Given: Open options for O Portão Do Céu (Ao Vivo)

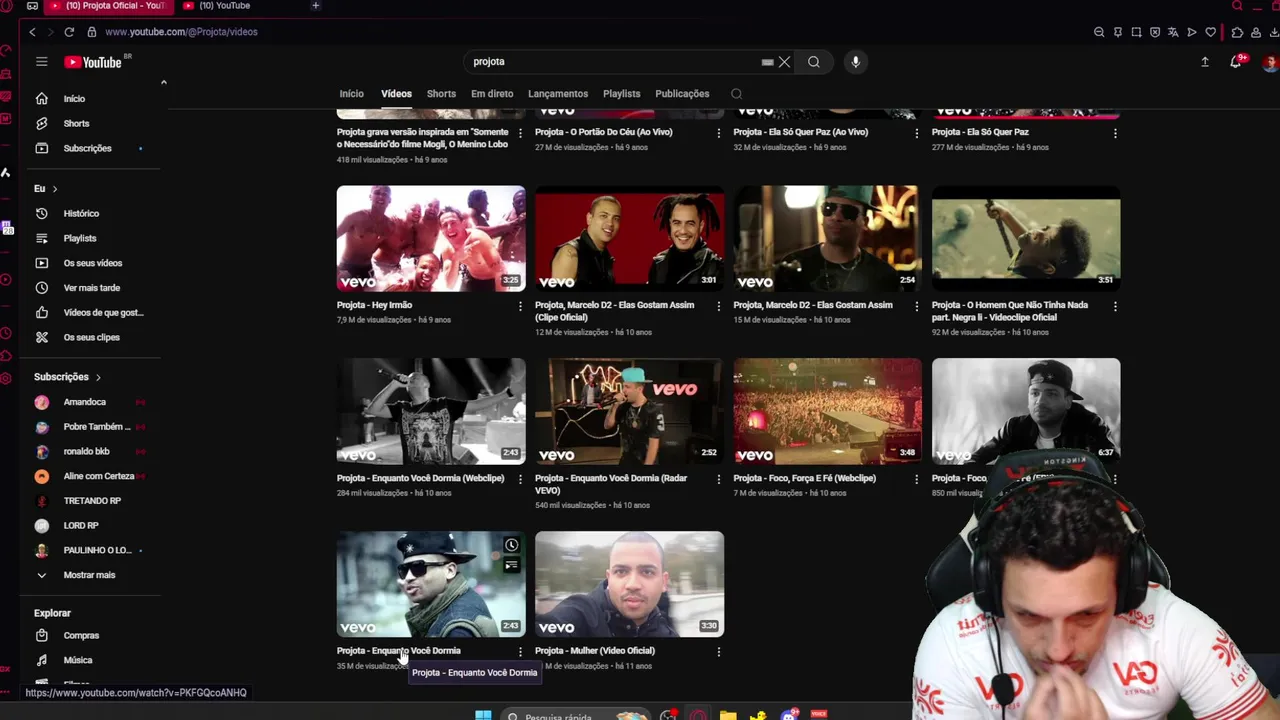Looking at the screenshot, I should [x=718, y=133].
